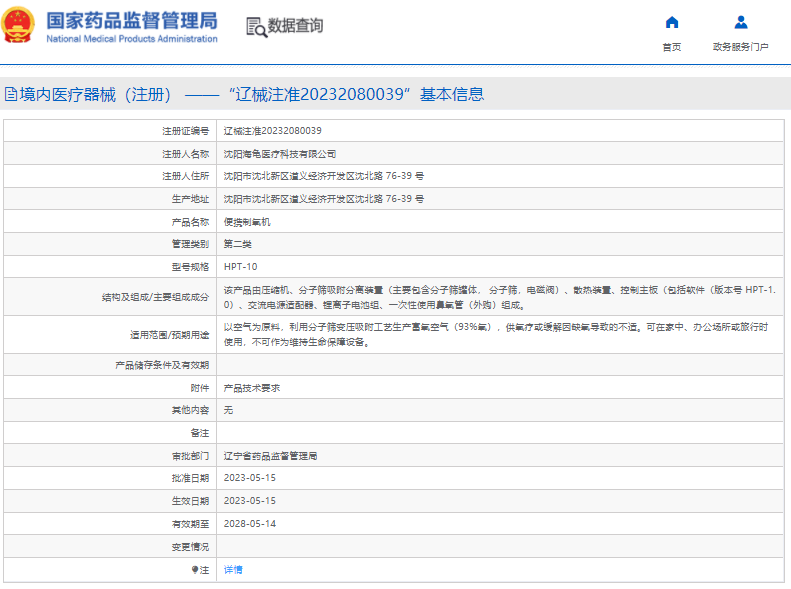791x589 pixels.
Task: Click the 注册人住所 address value
Action: click(x=324, y=176)
